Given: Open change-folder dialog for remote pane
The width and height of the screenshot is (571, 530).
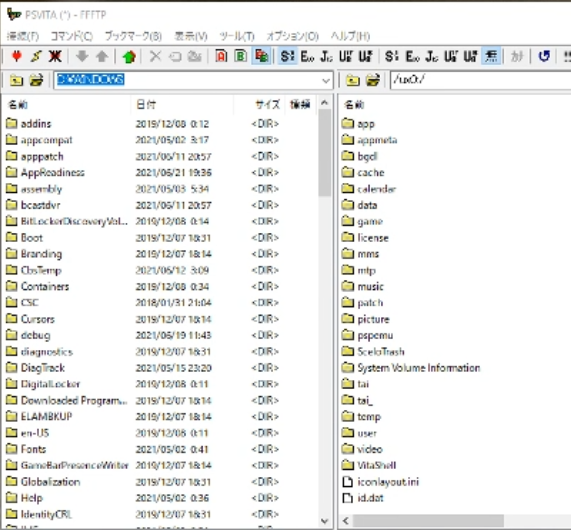Looking at the screenshot, I should point(373,80).
